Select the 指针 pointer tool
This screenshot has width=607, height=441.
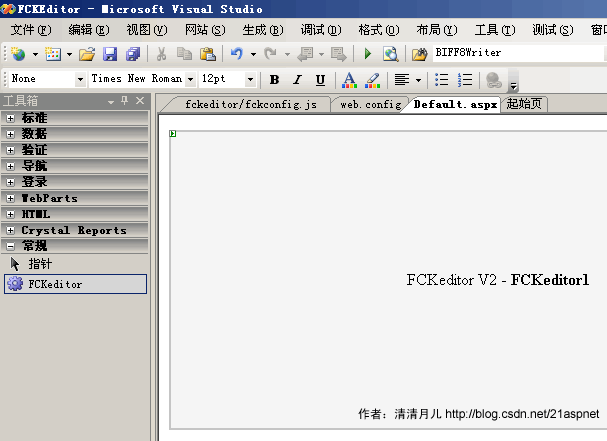click(x=75, y=264)
